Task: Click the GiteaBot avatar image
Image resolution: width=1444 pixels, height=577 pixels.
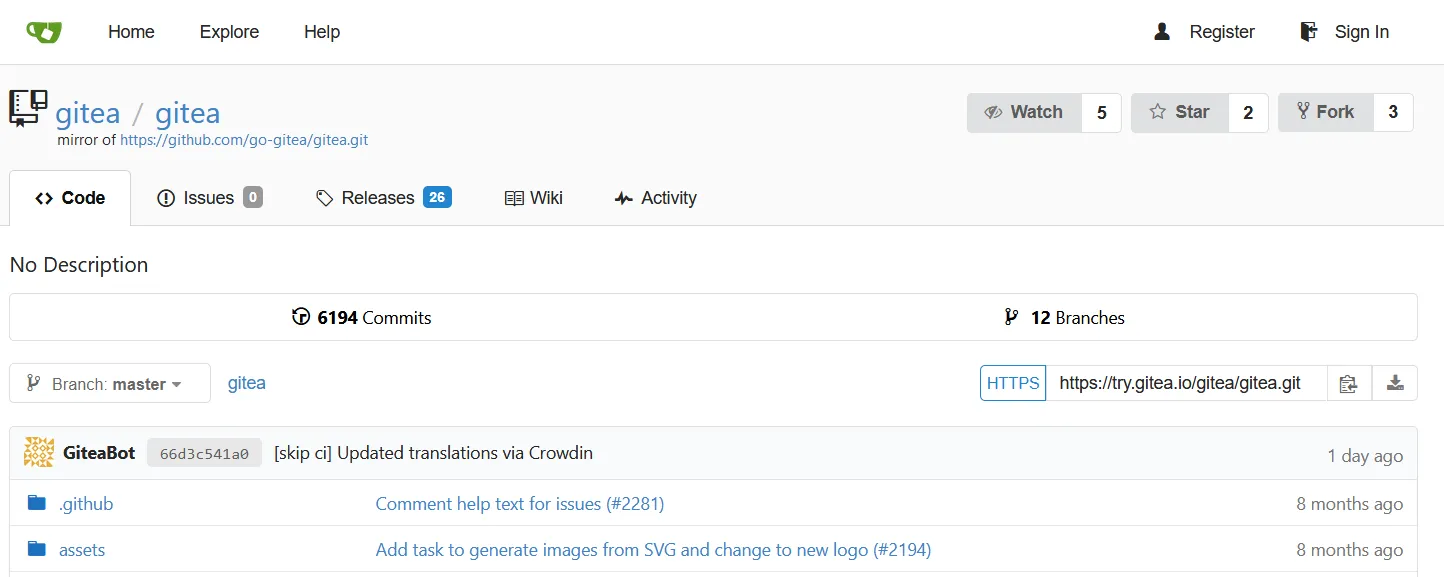Action: click(39, 453)
